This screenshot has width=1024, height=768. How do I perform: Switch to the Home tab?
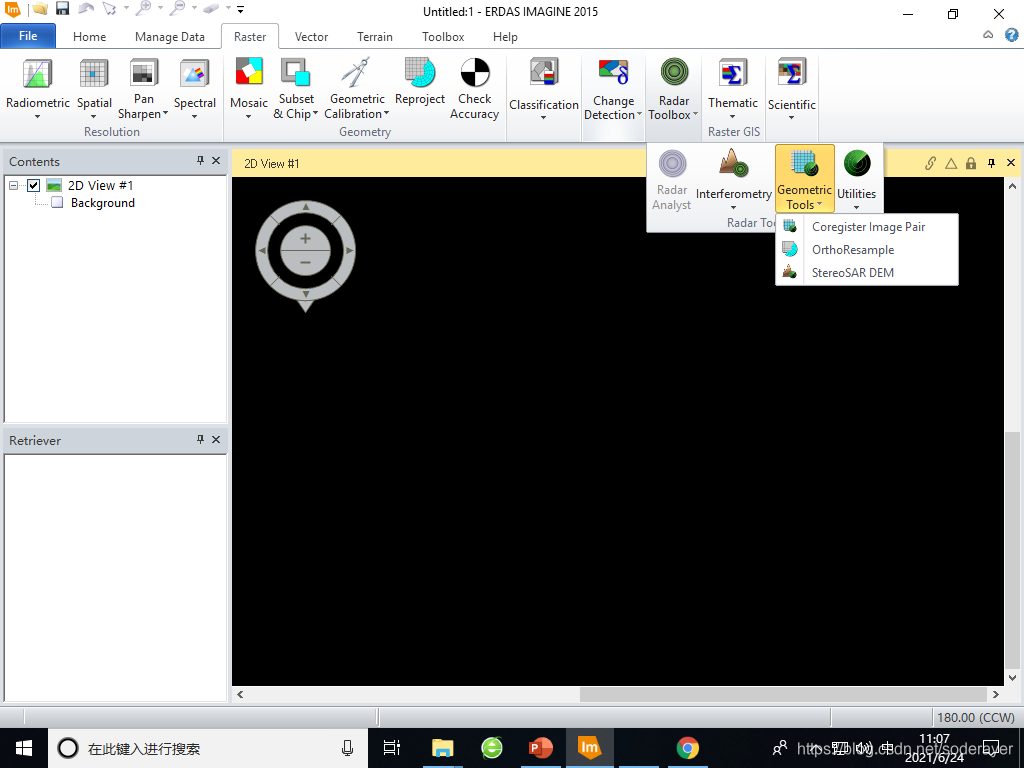[89, 37]
